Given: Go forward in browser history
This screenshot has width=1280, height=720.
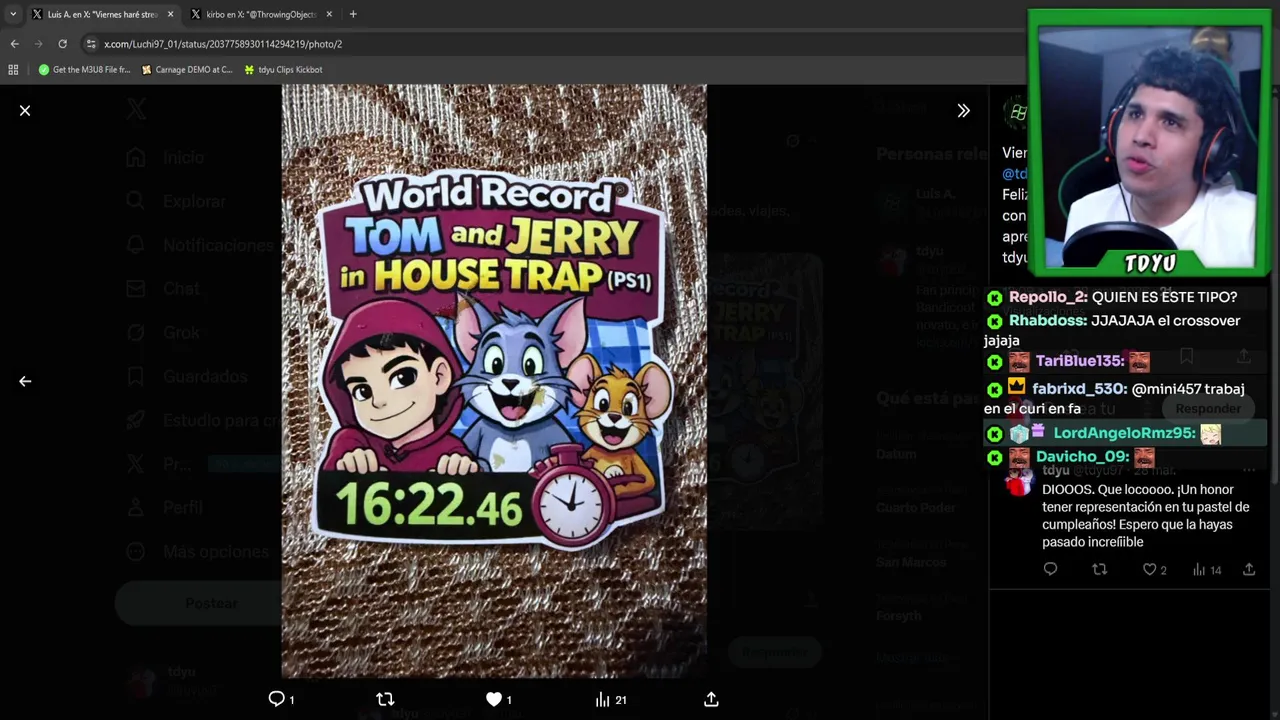Looking at the screenshot, I should tap(38, 44).
